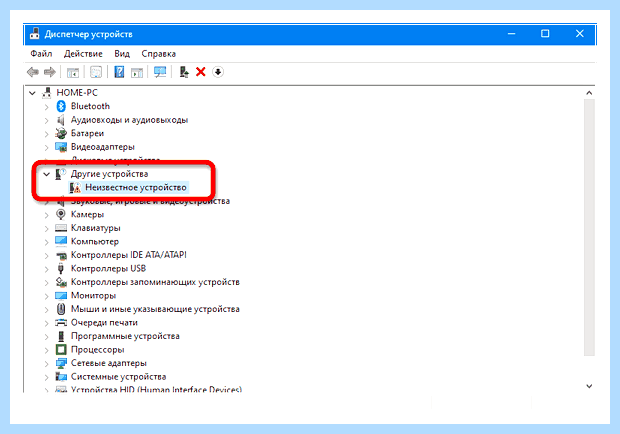Expand the Аудиовходы и аудиовыходы node
This screenshot has width=620, height=434.
tap(47, 120)
